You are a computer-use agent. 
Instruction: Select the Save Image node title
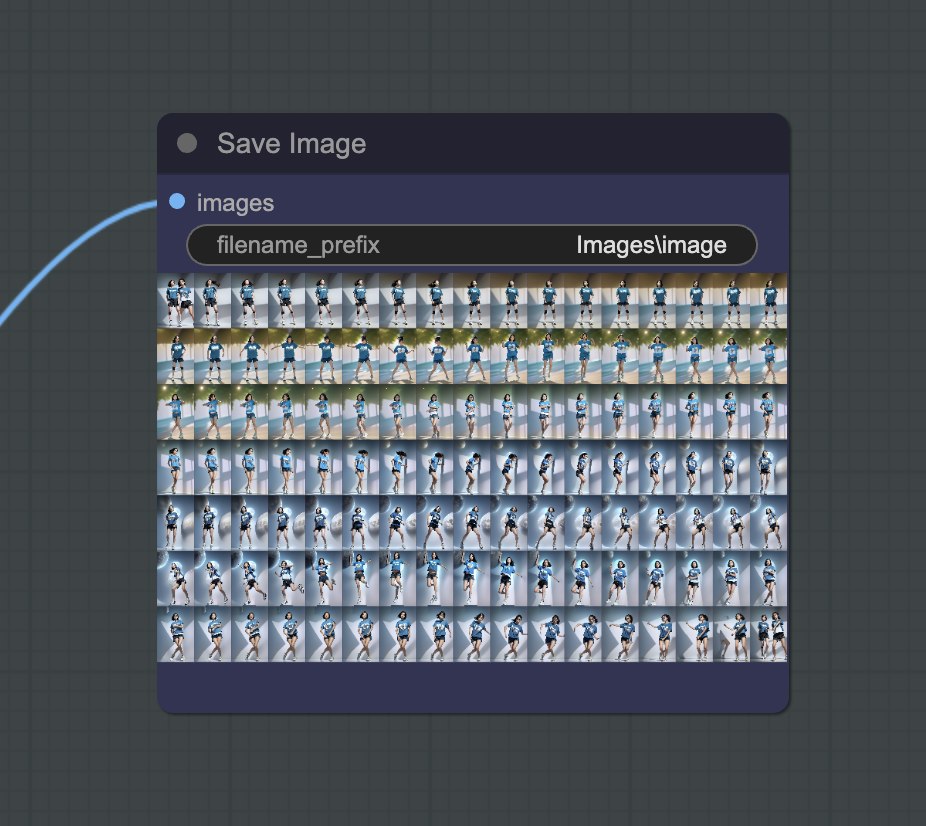coord(292,143)
